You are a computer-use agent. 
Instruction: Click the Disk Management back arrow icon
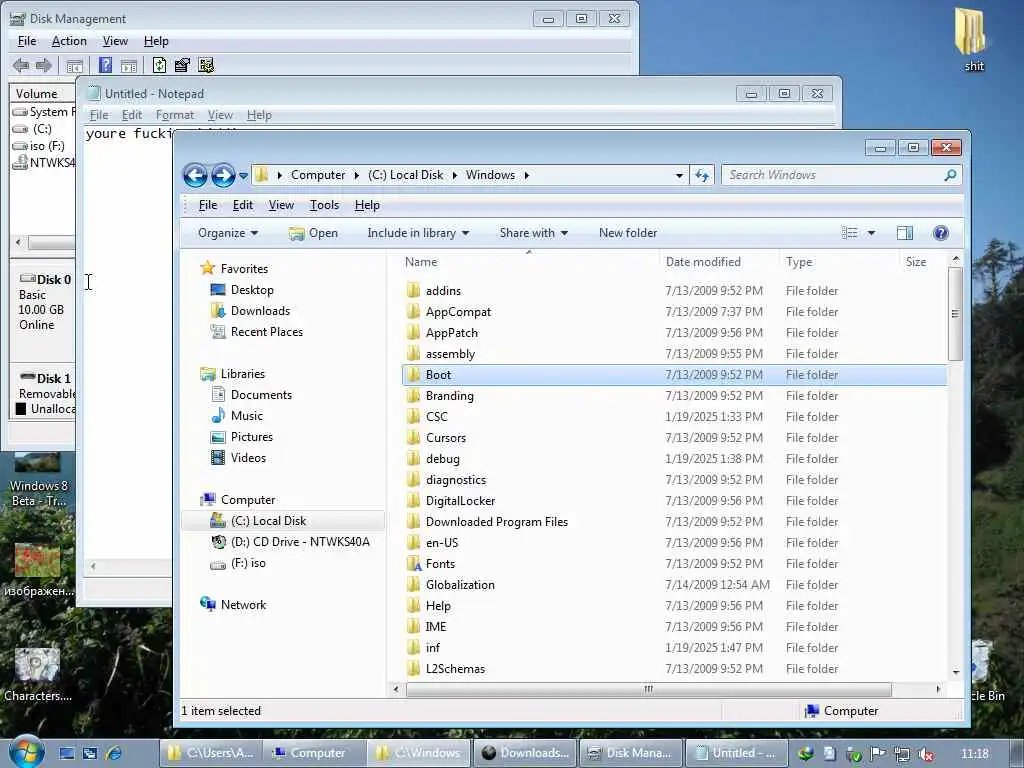click(21, 65)
